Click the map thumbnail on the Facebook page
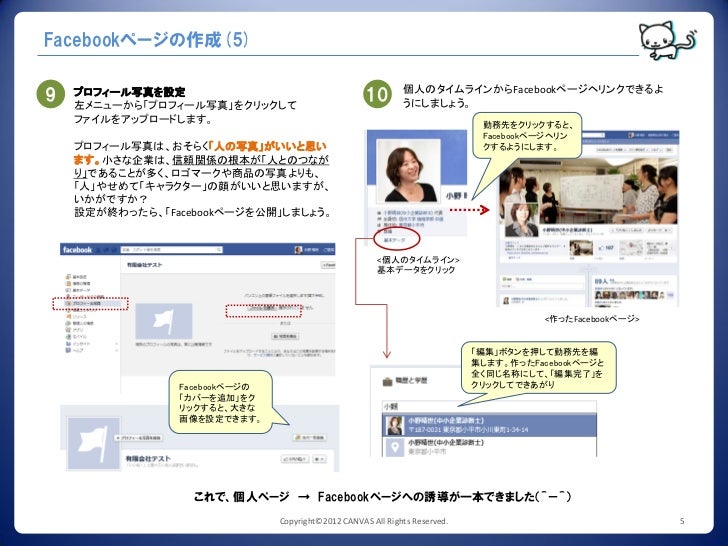 coord(631,248)
